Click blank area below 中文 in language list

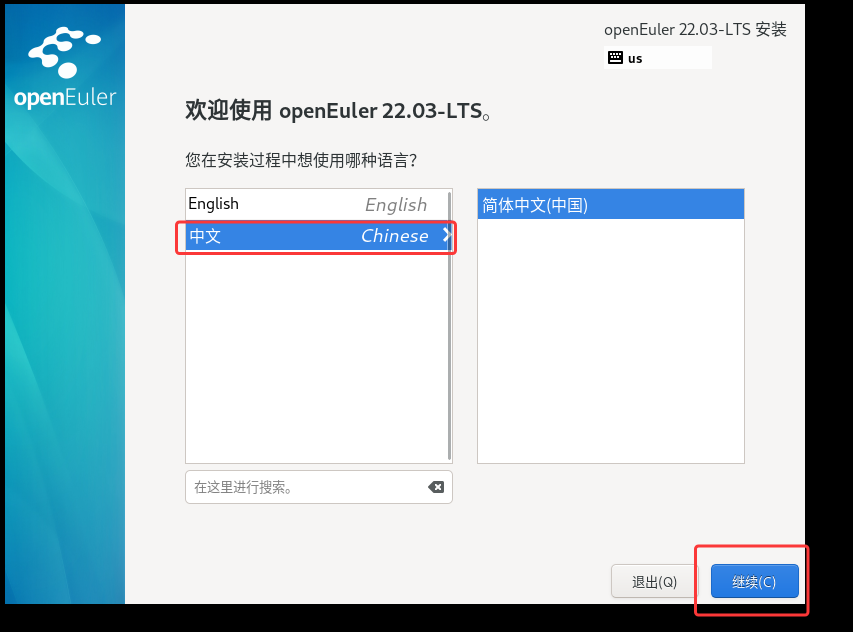[x=317, y=357]
